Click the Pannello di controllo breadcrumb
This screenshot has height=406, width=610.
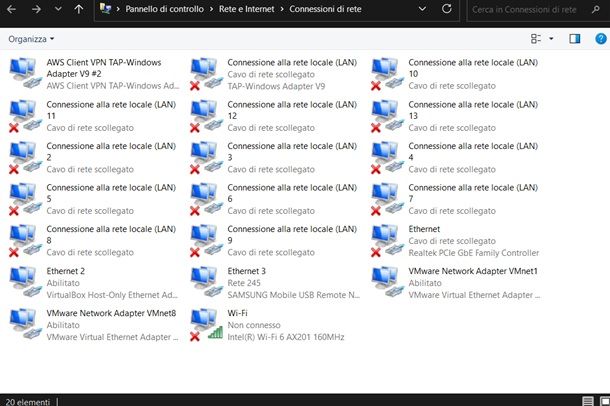pyautogui.click(x=164, y=9)
